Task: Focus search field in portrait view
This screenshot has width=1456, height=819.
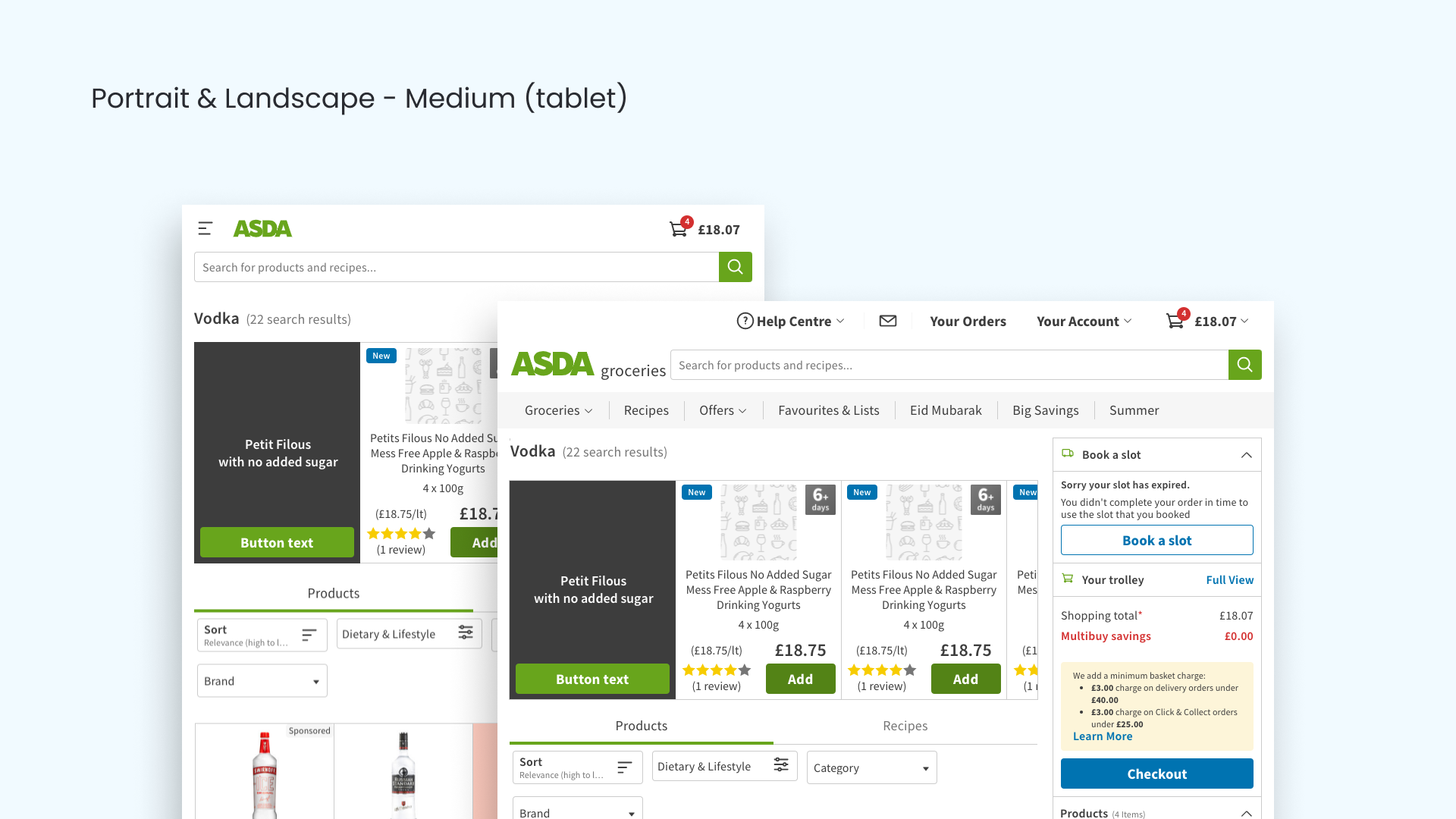Action: click(x=457, y=267)
